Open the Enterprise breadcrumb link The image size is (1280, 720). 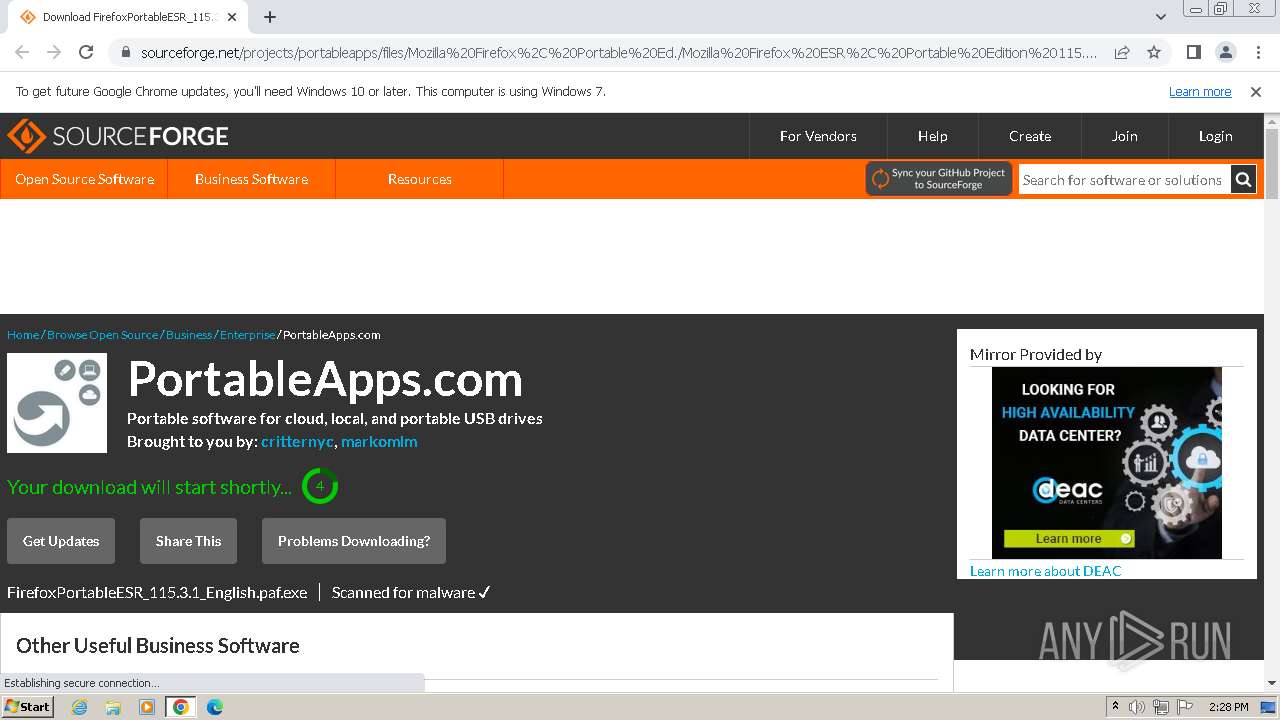(248, 335)
